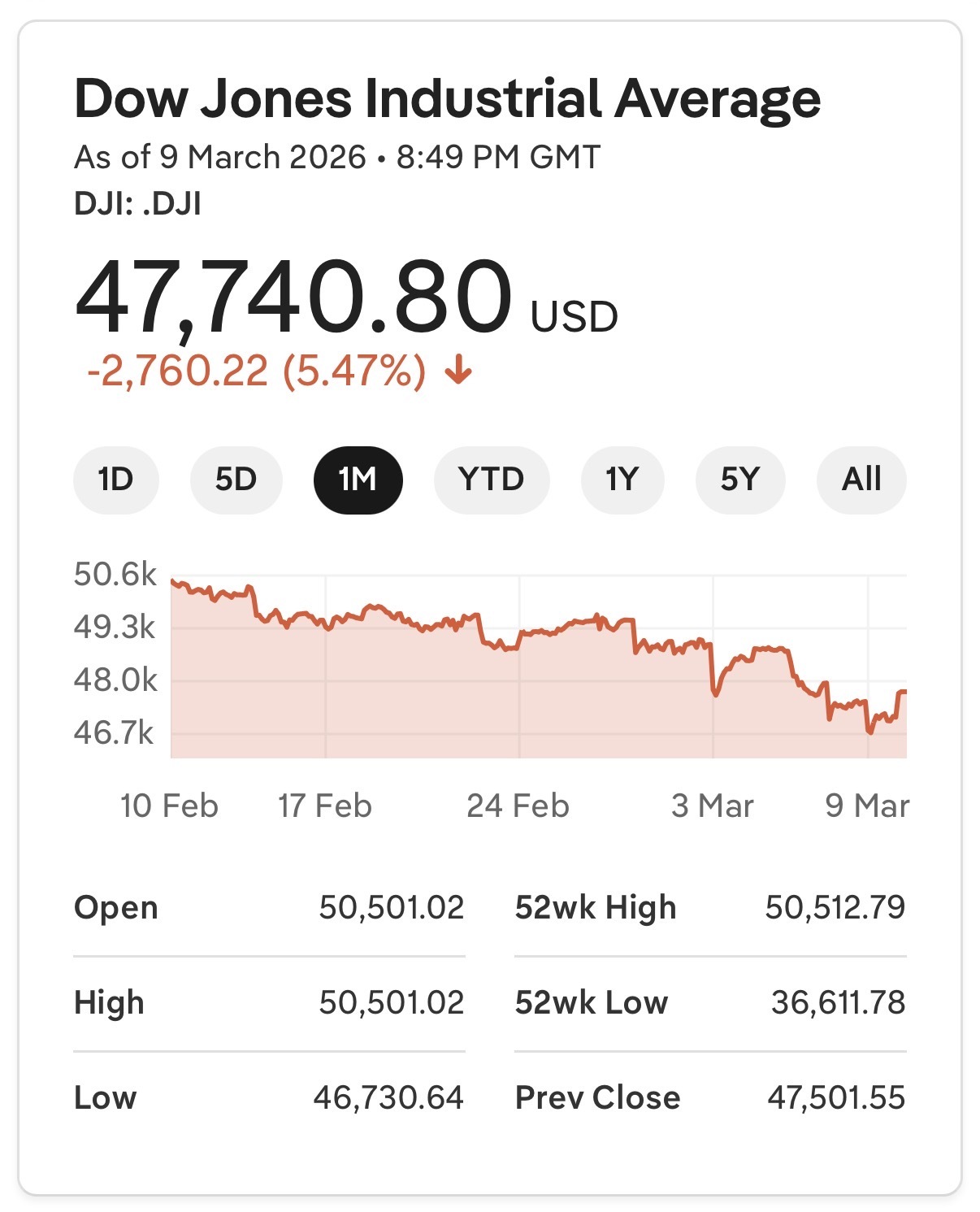
Task: Select the active 1M range pill
Action: 358,480
